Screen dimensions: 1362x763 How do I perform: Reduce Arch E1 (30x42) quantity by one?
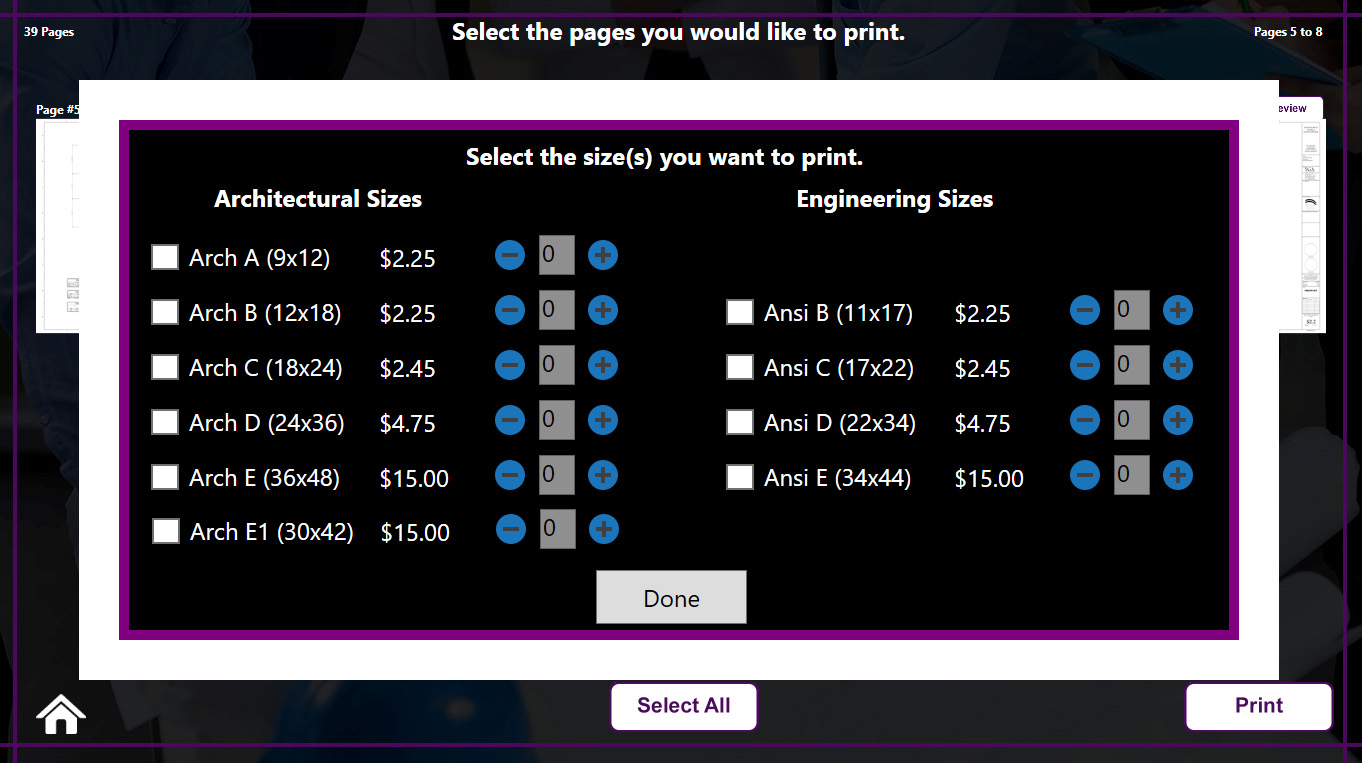click(x=510, y=530)
